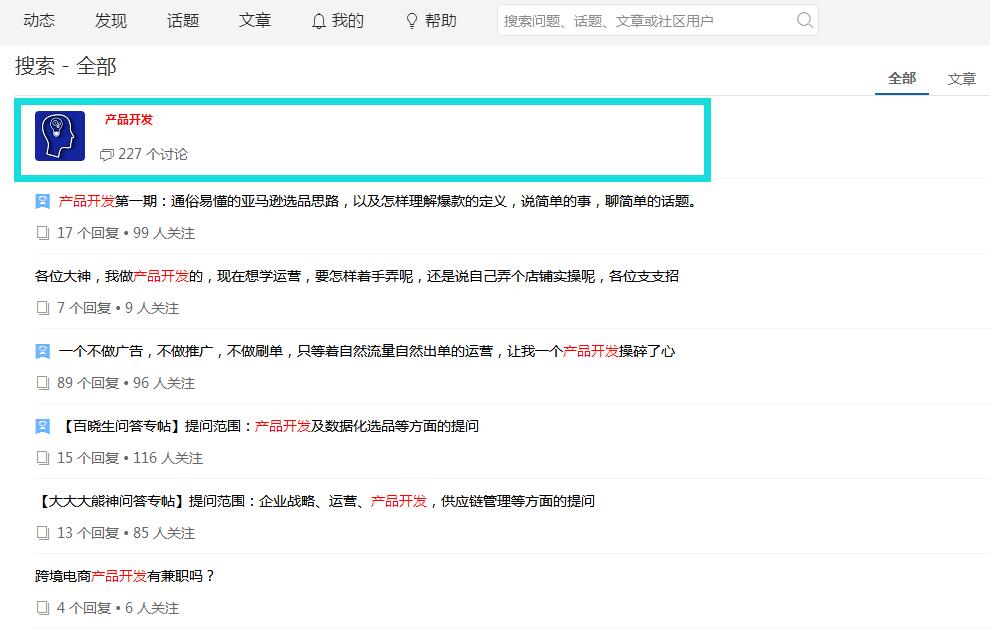Click the badge icon before 百晓生问答专帖

42,426
